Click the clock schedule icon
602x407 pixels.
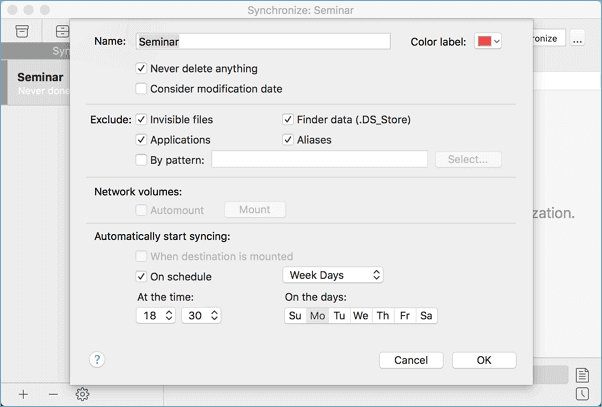[x=582, y=394]
